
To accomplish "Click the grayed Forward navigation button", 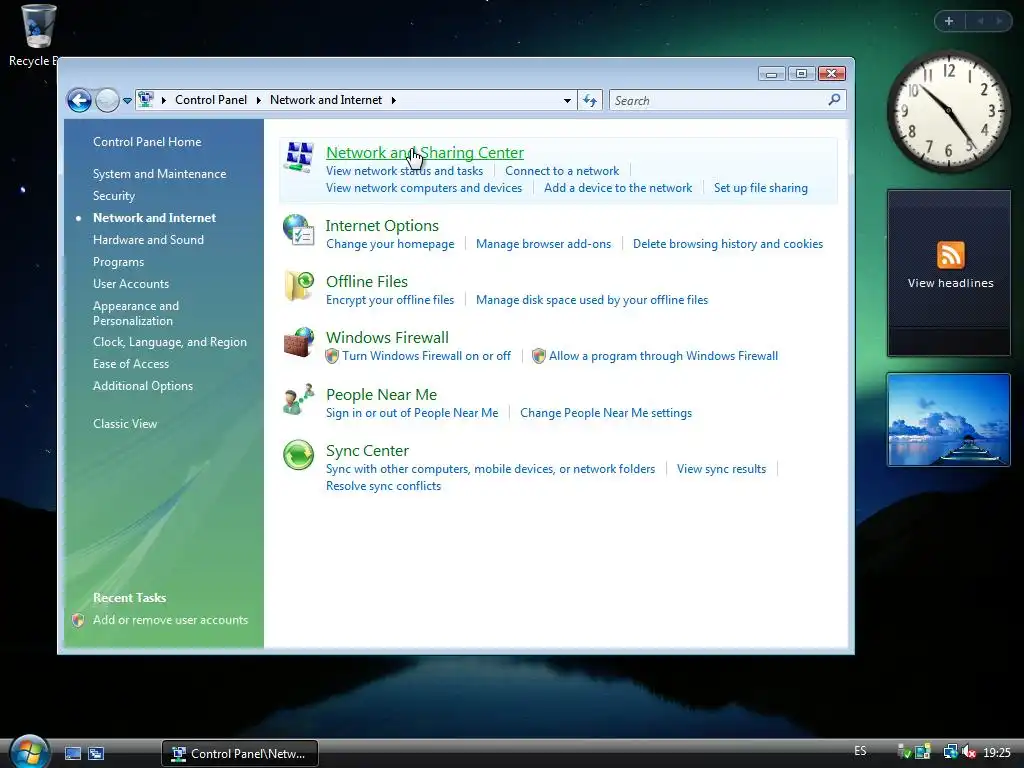I will pyautogui.click(x=107, y=100).
